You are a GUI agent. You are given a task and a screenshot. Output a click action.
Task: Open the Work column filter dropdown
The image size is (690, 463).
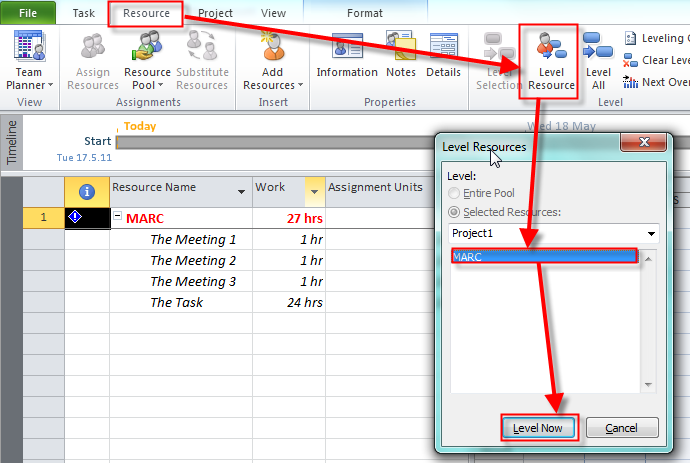point(315,191)
